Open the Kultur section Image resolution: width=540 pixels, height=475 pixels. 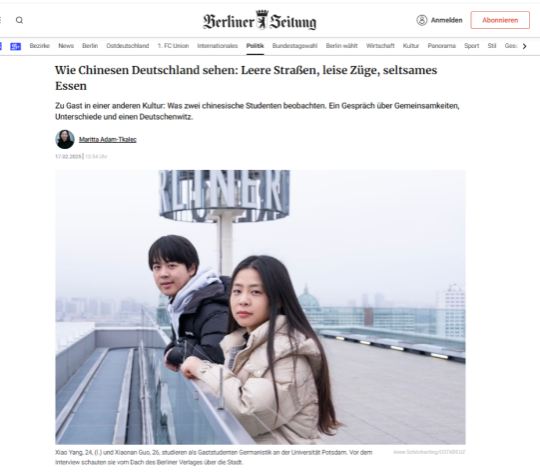(411, 46)
